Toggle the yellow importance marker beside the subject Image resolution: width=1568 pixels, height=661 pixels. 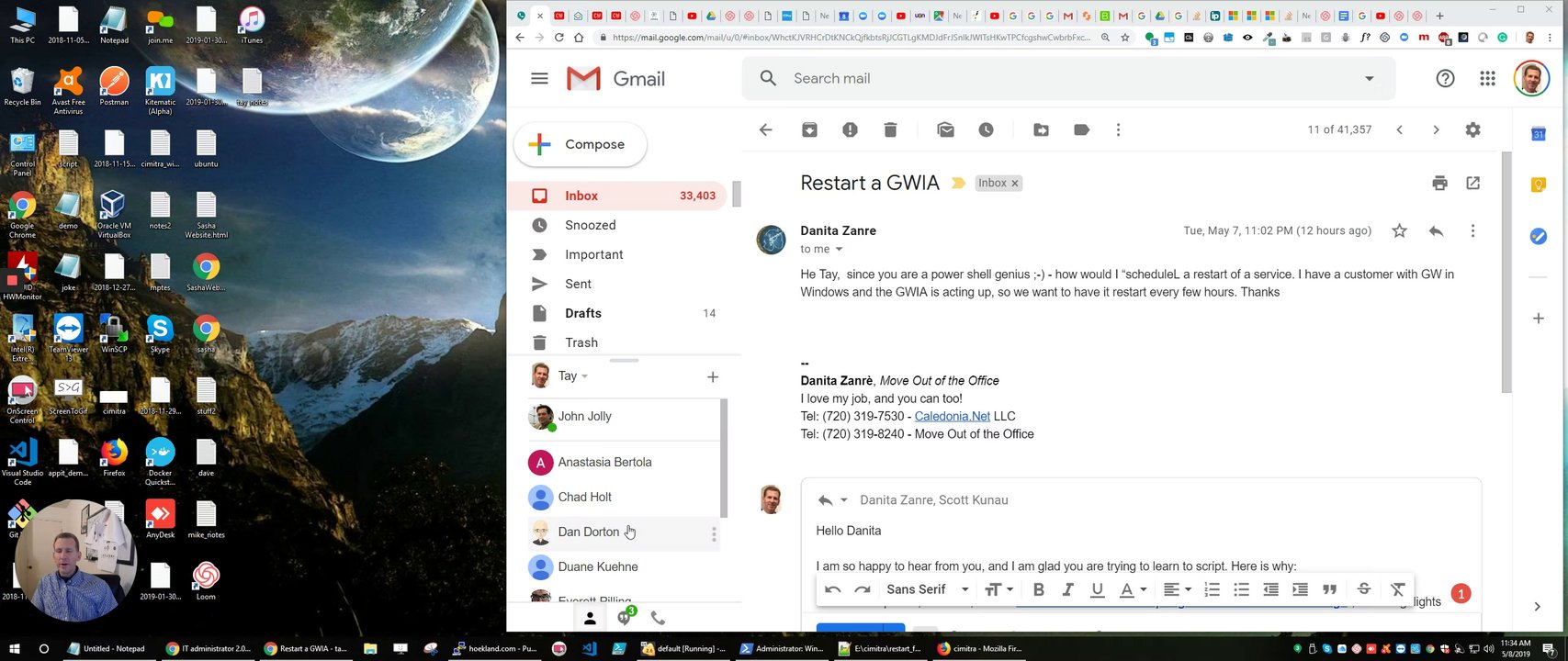pos(958,184)
